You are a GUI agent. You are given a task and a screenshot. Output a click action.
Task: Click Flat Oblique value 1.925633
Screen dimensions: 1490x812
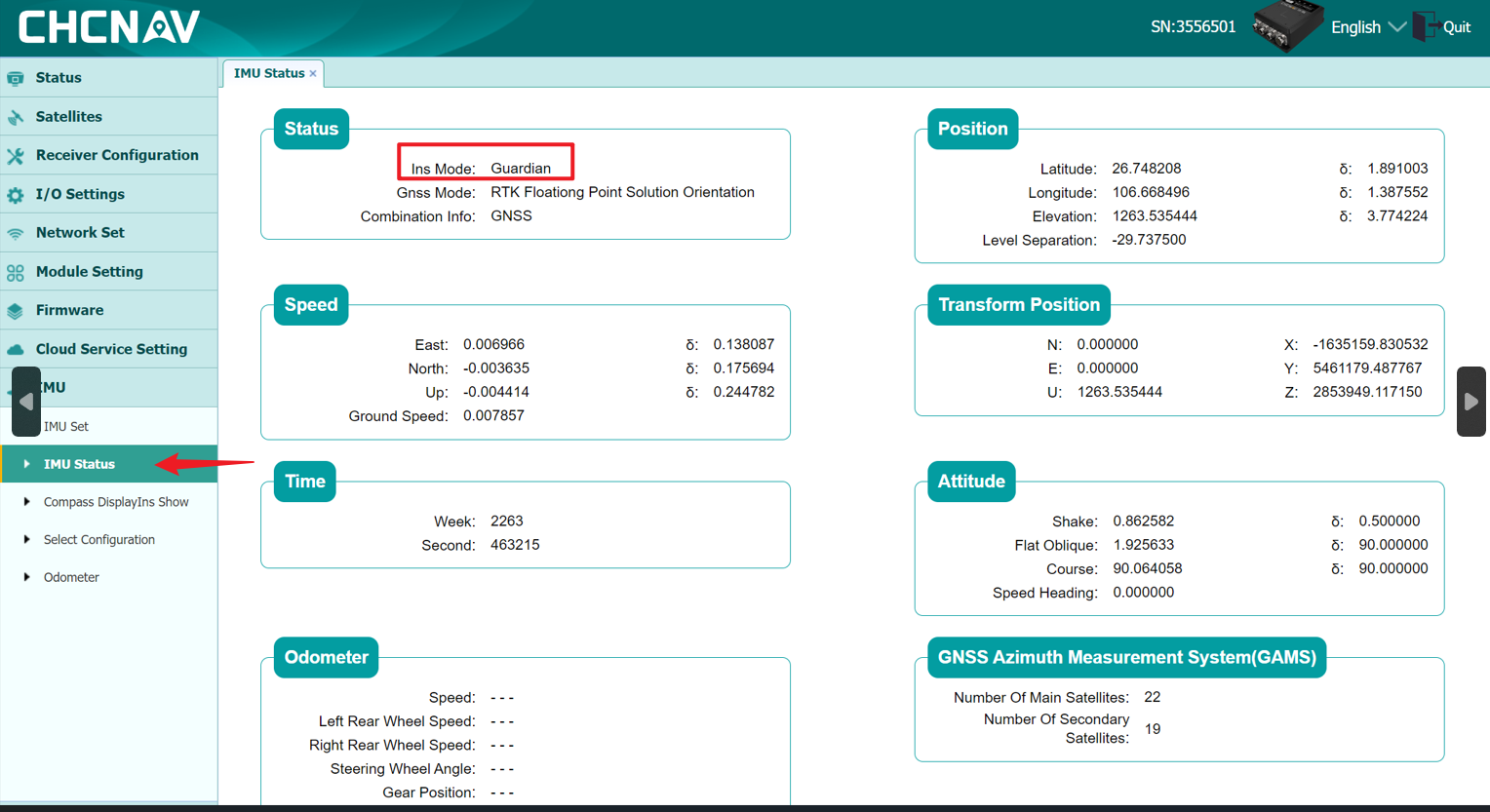[1144, 544]
